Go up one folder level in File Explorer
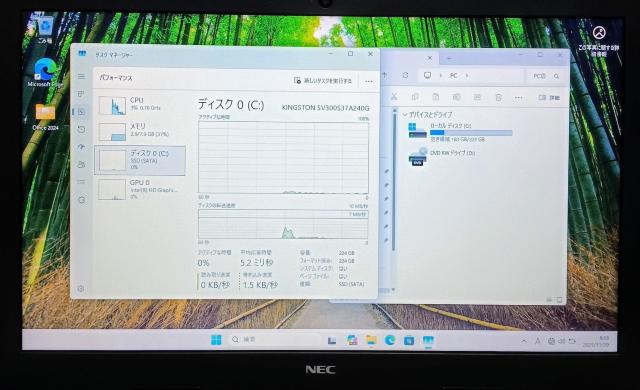 pos(384,75)
